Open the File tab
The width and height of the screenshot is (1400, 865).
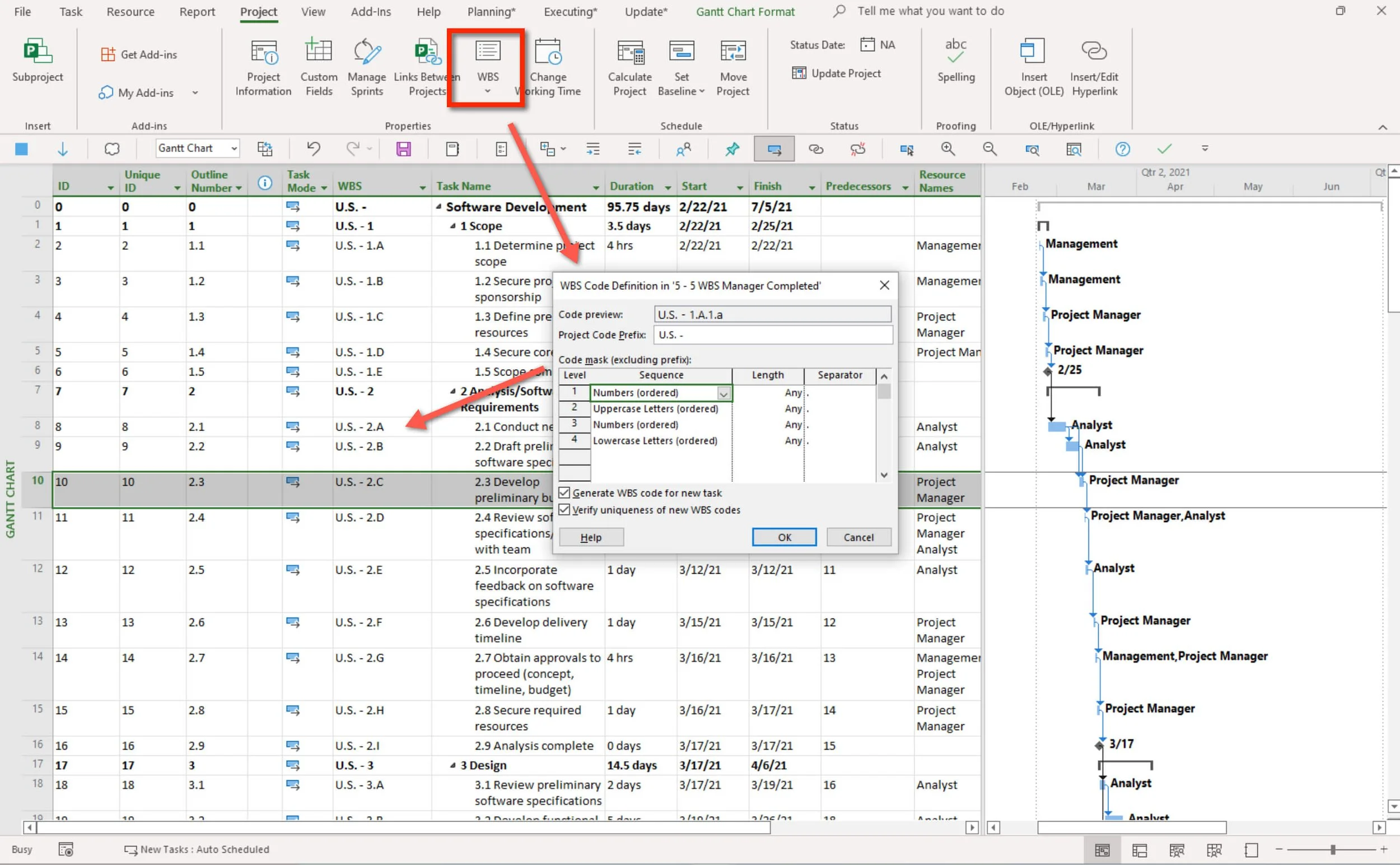(22, 11)
